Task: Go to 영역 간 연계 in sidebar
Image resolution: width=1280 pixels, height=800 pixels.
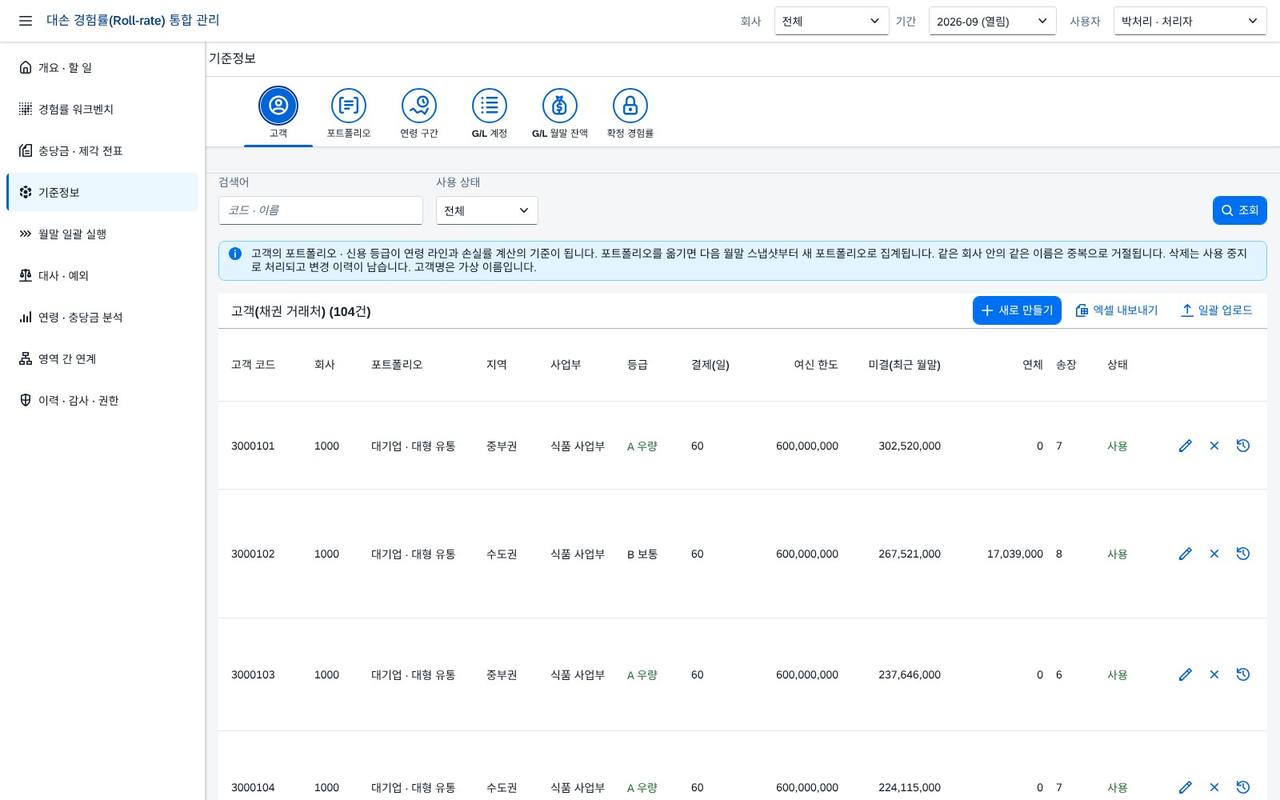Action: tap(102, 359)
